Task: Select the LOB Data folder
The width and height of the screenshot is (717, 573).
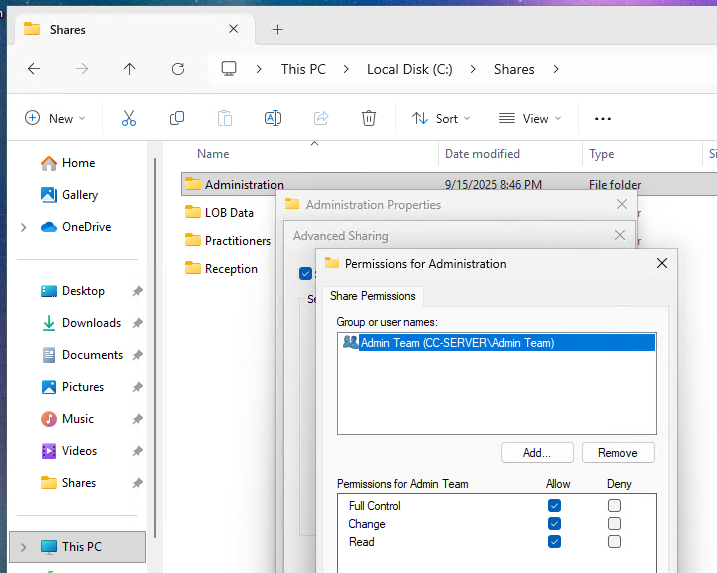Action: (x=219, y=213)
